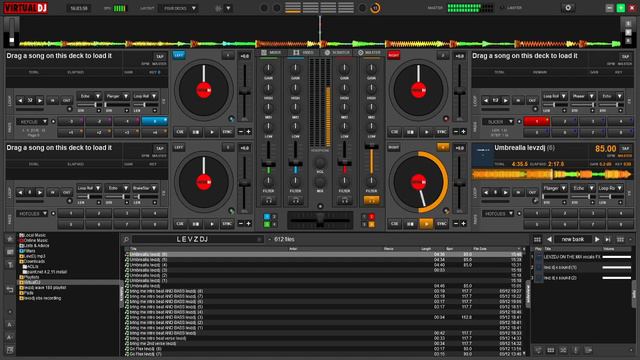Start playback on the upper-left deck
Screen dimensions: 640x360
pyautogui.click(x=211, y=132)
